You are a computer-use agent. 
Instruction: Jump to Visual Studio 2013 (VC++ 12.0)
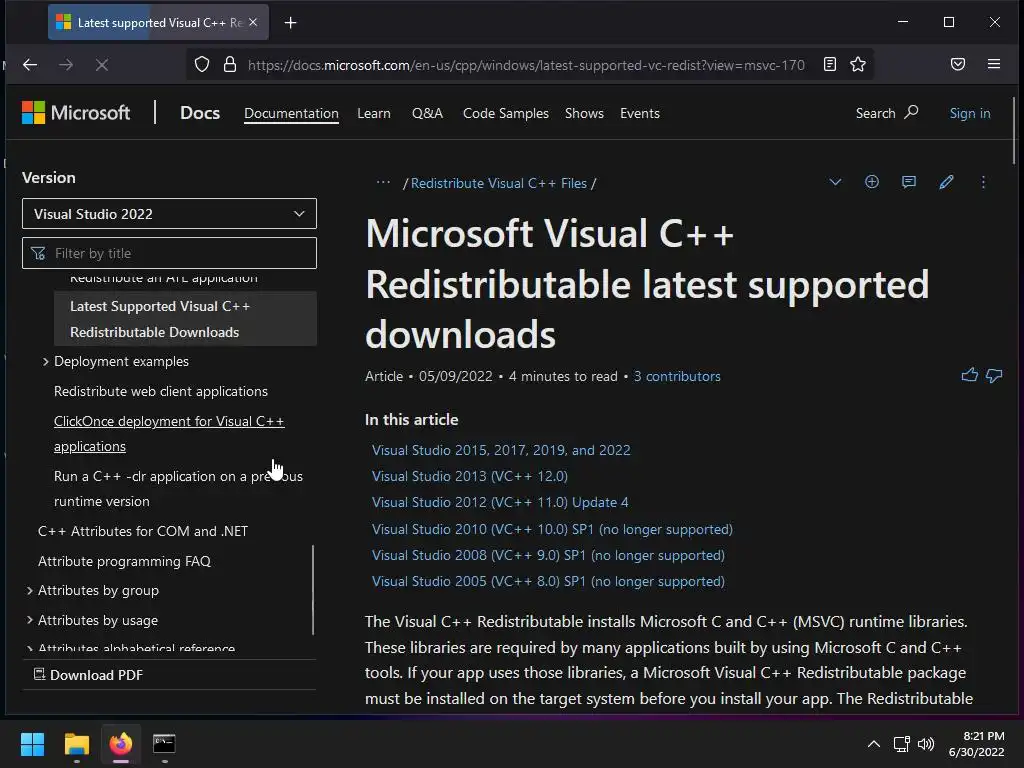470,476
